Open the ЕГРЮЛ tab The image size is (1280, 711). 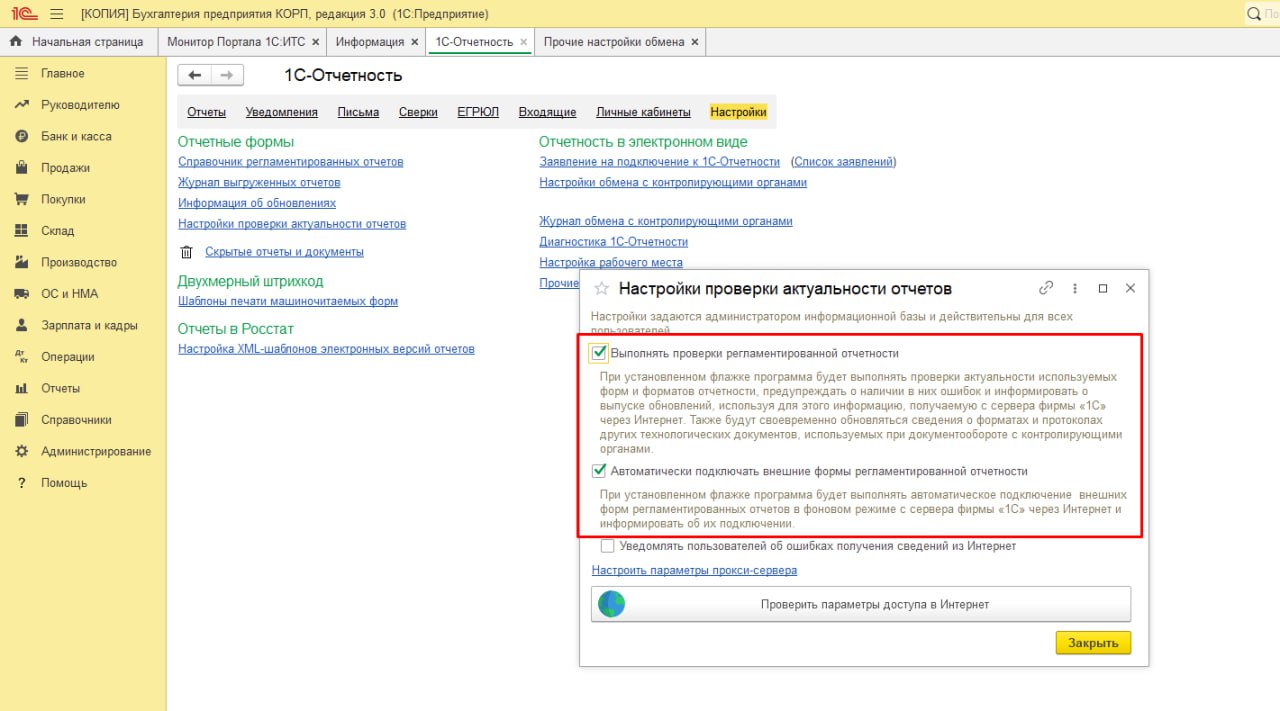click(478, 112)
